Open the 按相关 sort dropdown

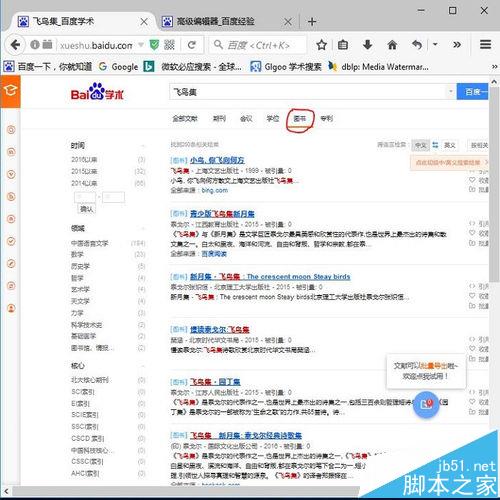[x=478, y=145]
